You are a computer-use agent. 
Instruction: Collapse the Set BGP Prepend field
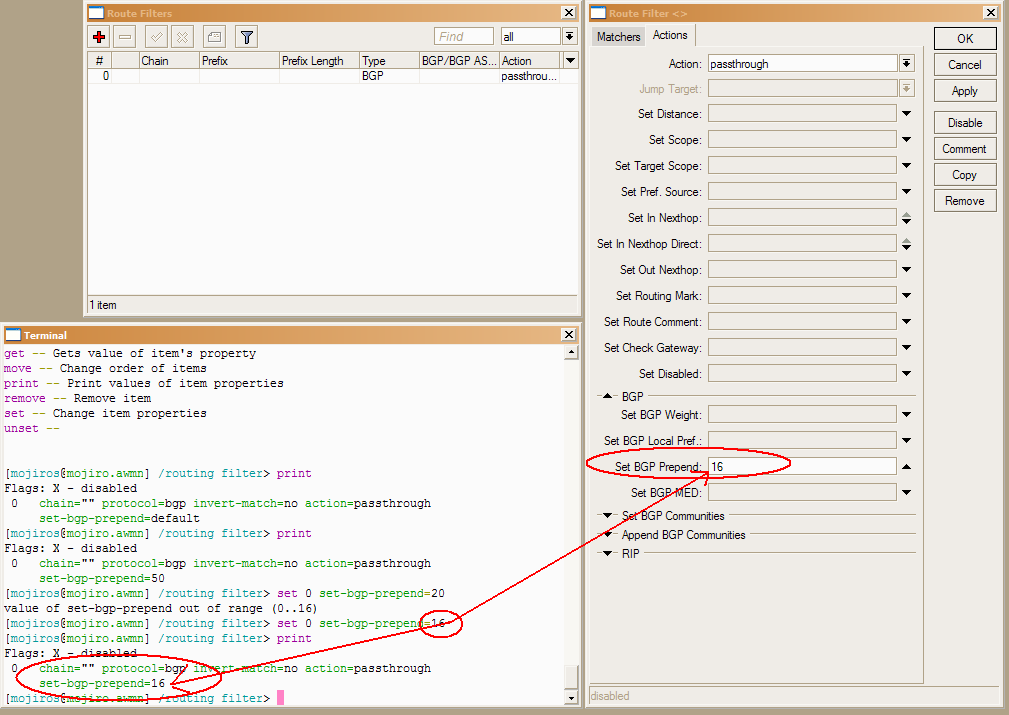(x=906, y=467)
